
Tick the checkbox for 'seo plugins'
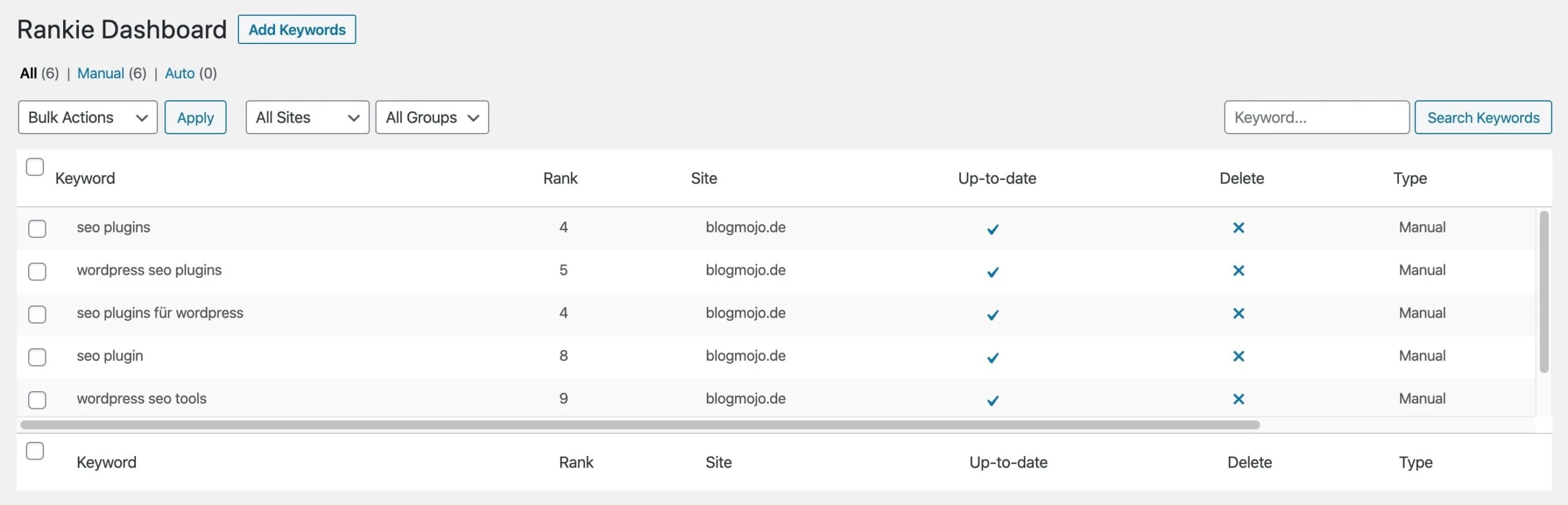point(37,228)
